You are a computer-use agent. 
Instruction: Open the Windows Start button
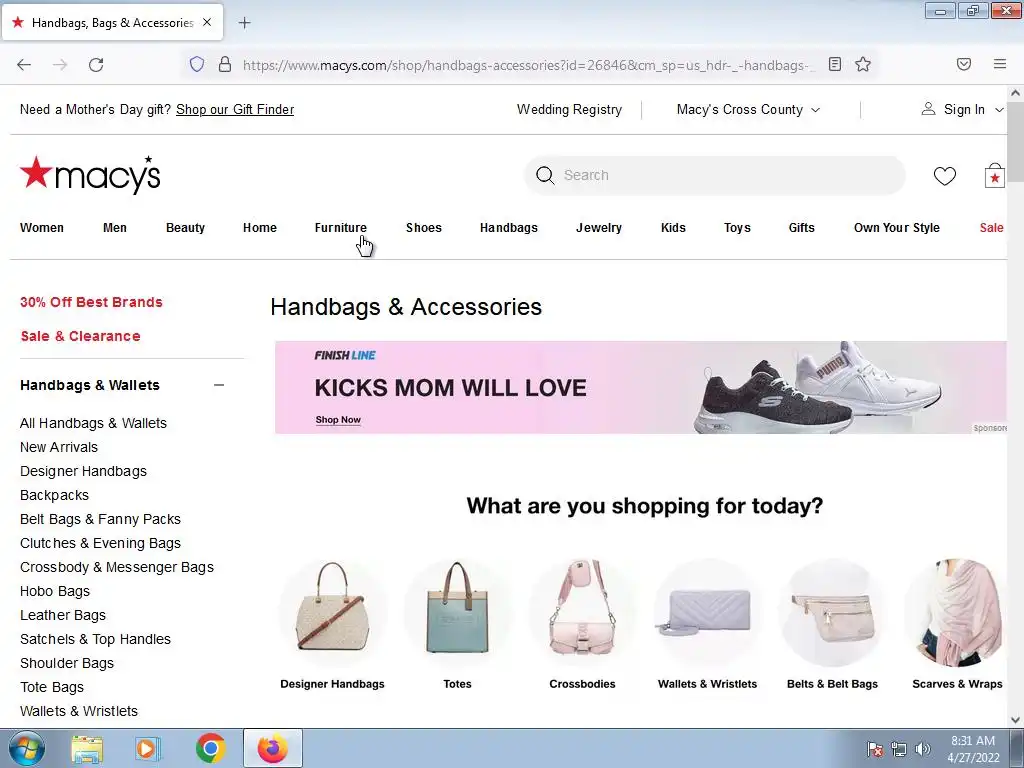26,748
